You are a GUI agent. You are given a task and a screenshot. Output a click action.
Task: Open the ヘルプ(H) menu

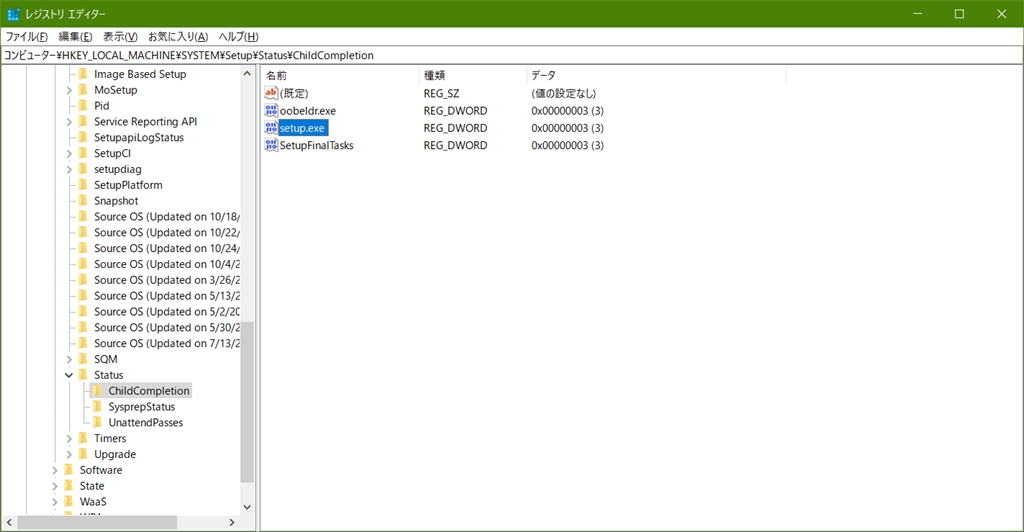pos(238,37)
